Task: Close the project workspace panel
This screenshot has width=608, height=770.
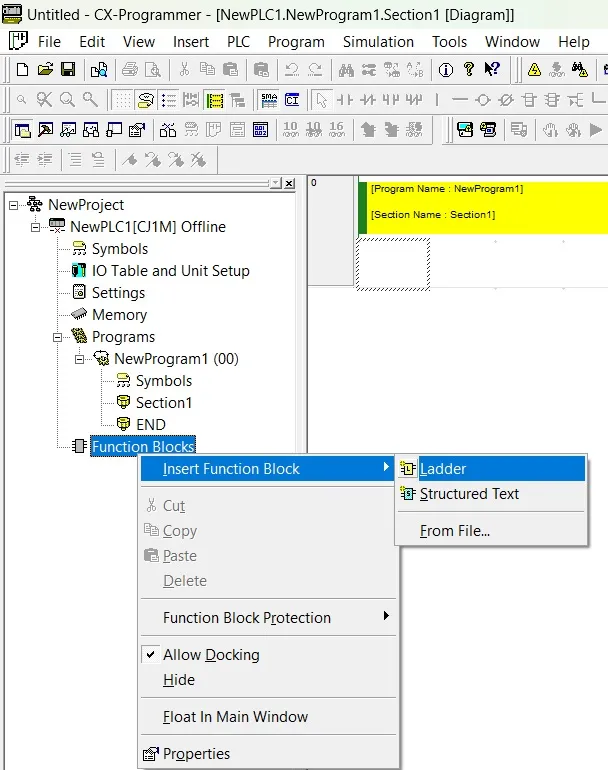Action: coord(290,183)
